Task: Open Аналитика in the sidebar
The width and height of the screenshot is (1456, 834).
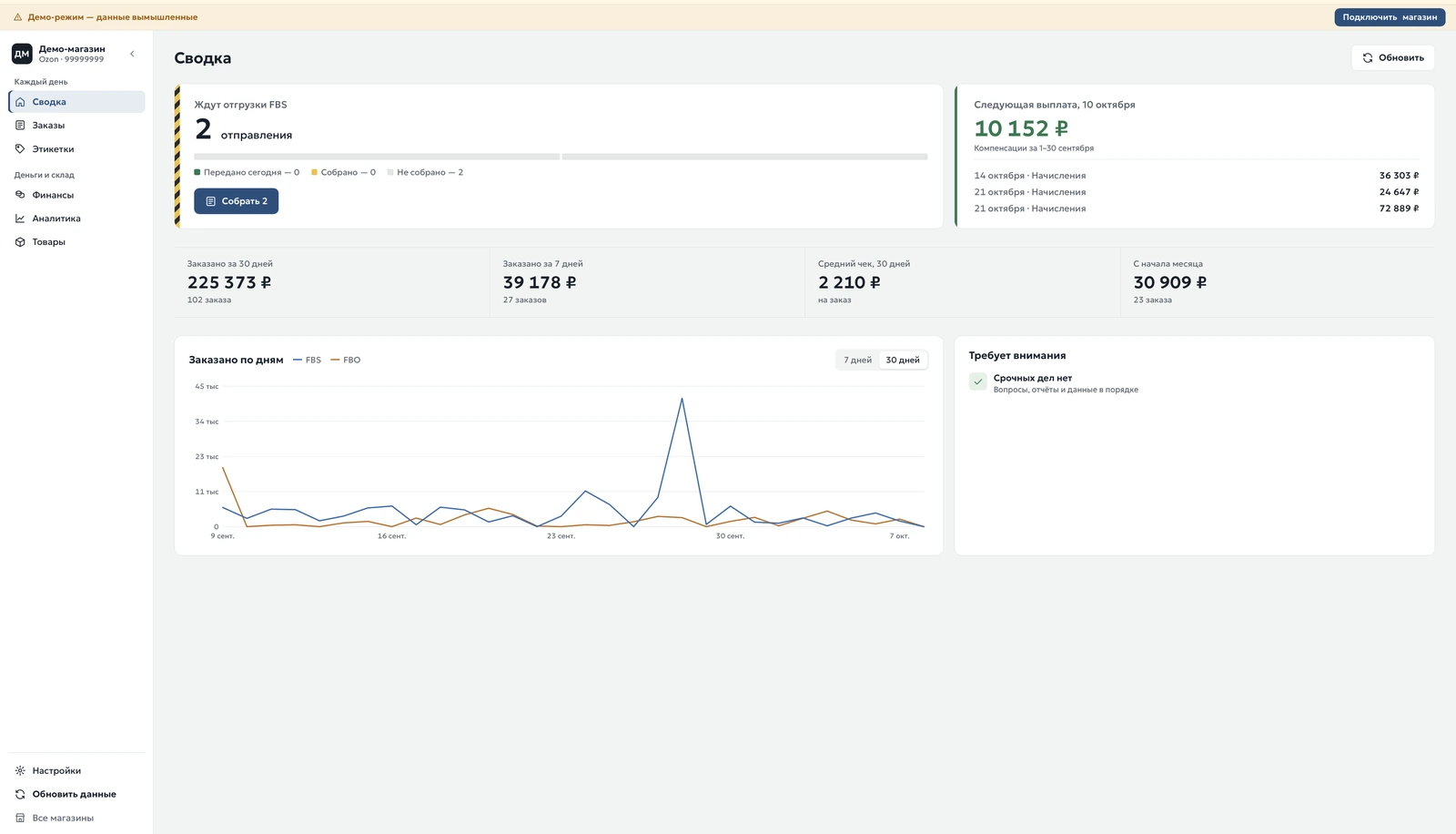Action: point(76,219)
